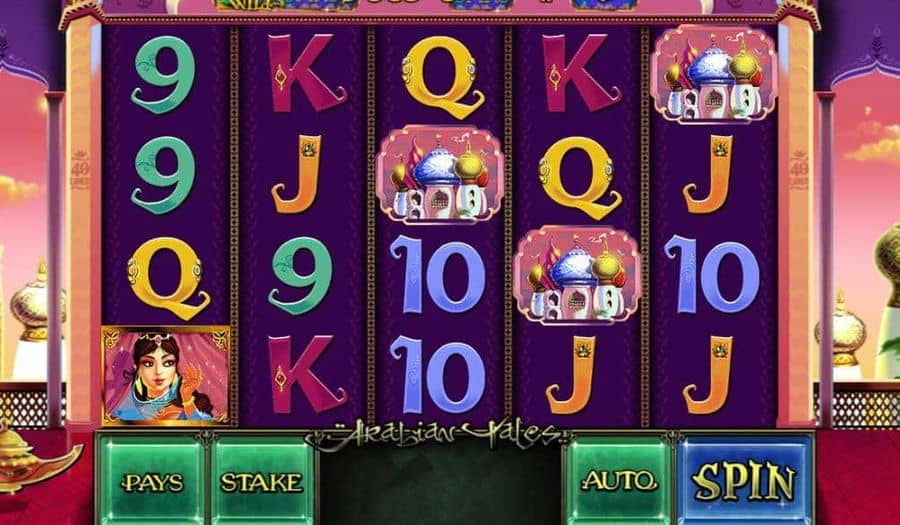Open the STAKE bet selector
The image size is (900, 525).
pos(262,481)
